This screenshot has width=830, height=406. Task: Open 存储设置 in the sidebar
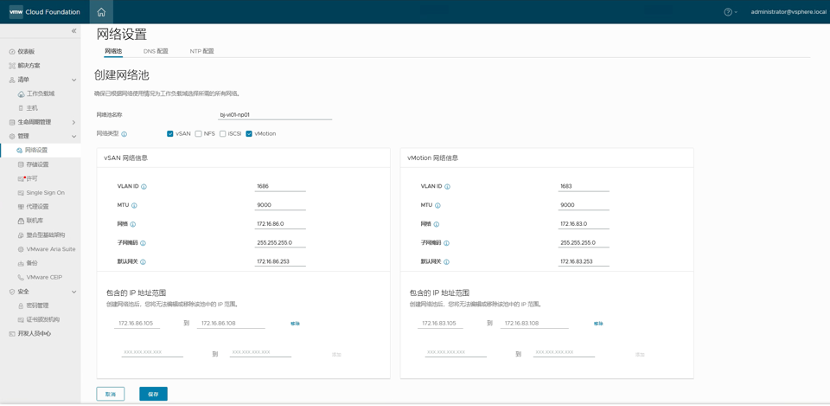point(37,165)
